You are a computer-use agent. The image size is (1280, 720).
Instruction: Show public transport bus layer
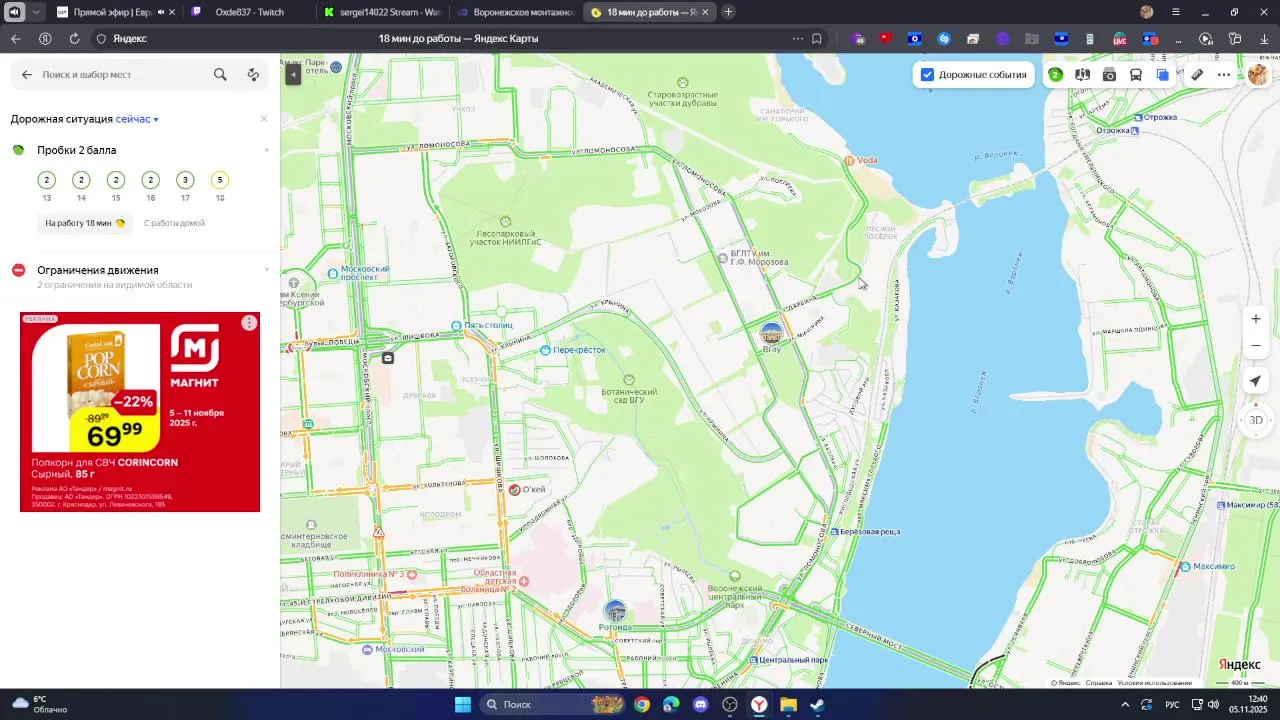pyautogui.click(x=1136, y=75)
